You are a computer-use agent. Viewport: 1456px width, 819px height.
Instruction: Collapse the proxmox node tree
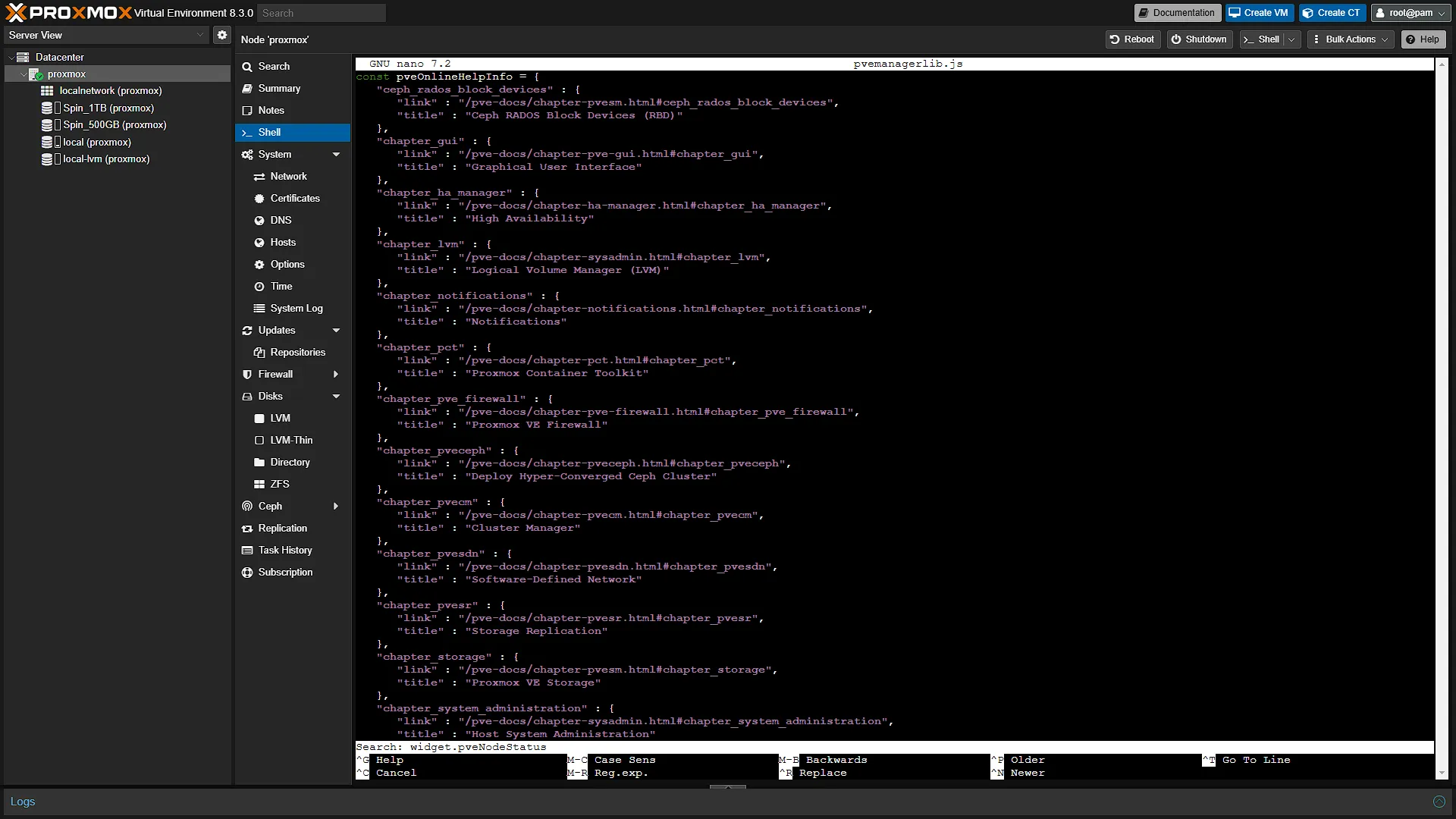(24, 74)
